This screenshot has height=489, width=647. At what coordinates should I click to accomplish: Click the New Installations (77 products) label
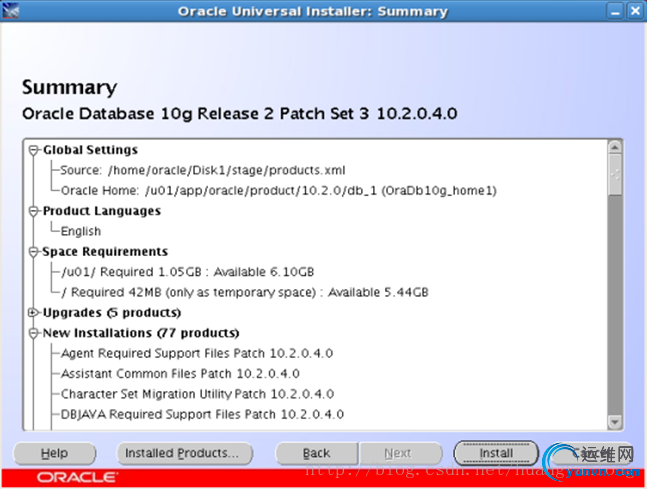pos(141,333)
